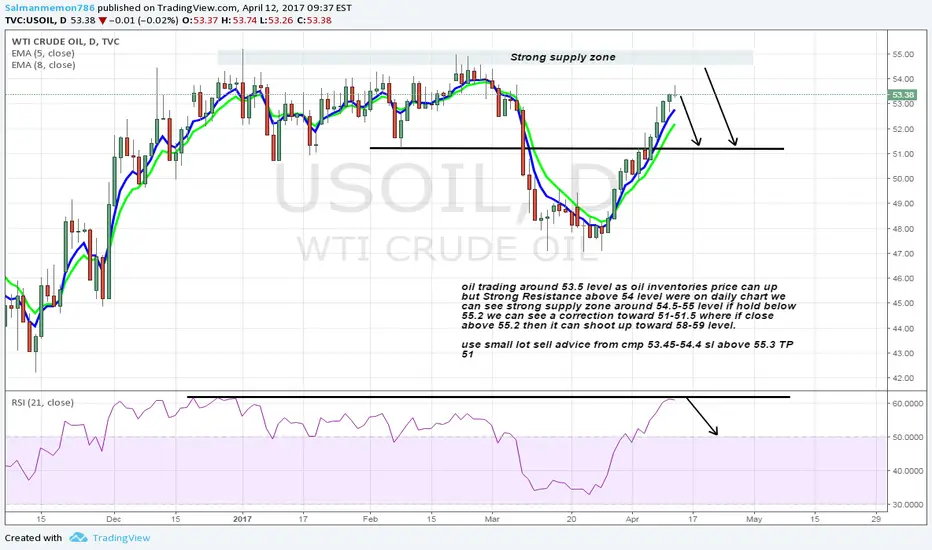This screenshot has height=550, width=932.
Task: Click the L:53.26 low value in header
Action: tap(277, 20)
